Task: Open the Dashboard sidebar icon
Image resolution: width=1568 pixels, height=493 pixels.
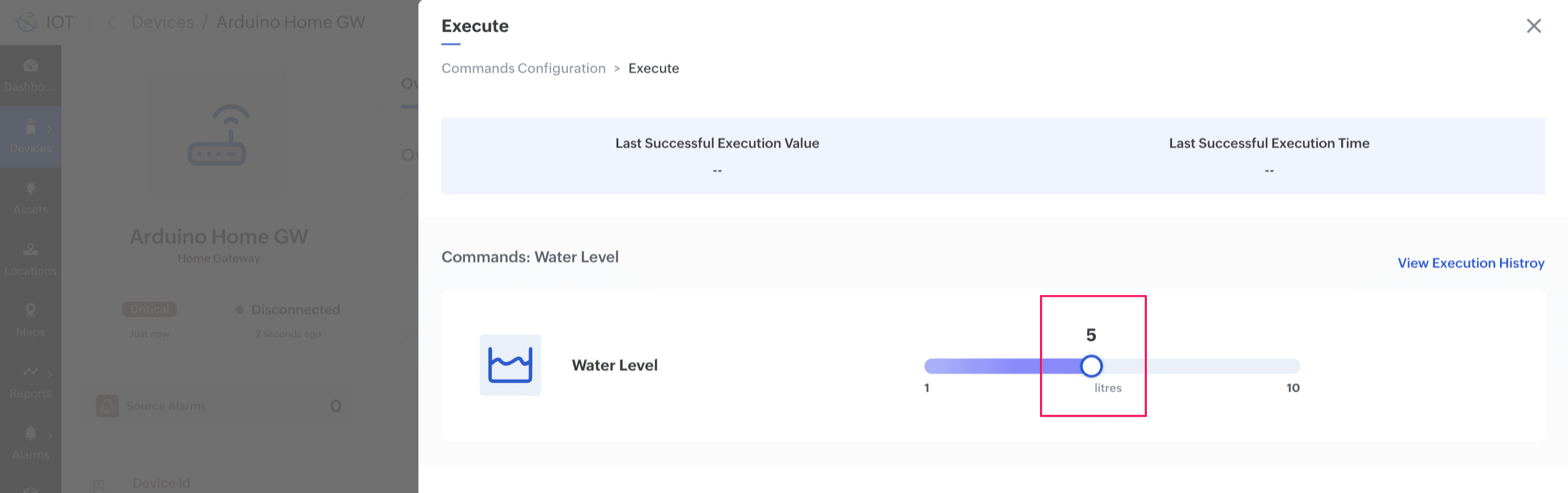Action: pos(31,66)
